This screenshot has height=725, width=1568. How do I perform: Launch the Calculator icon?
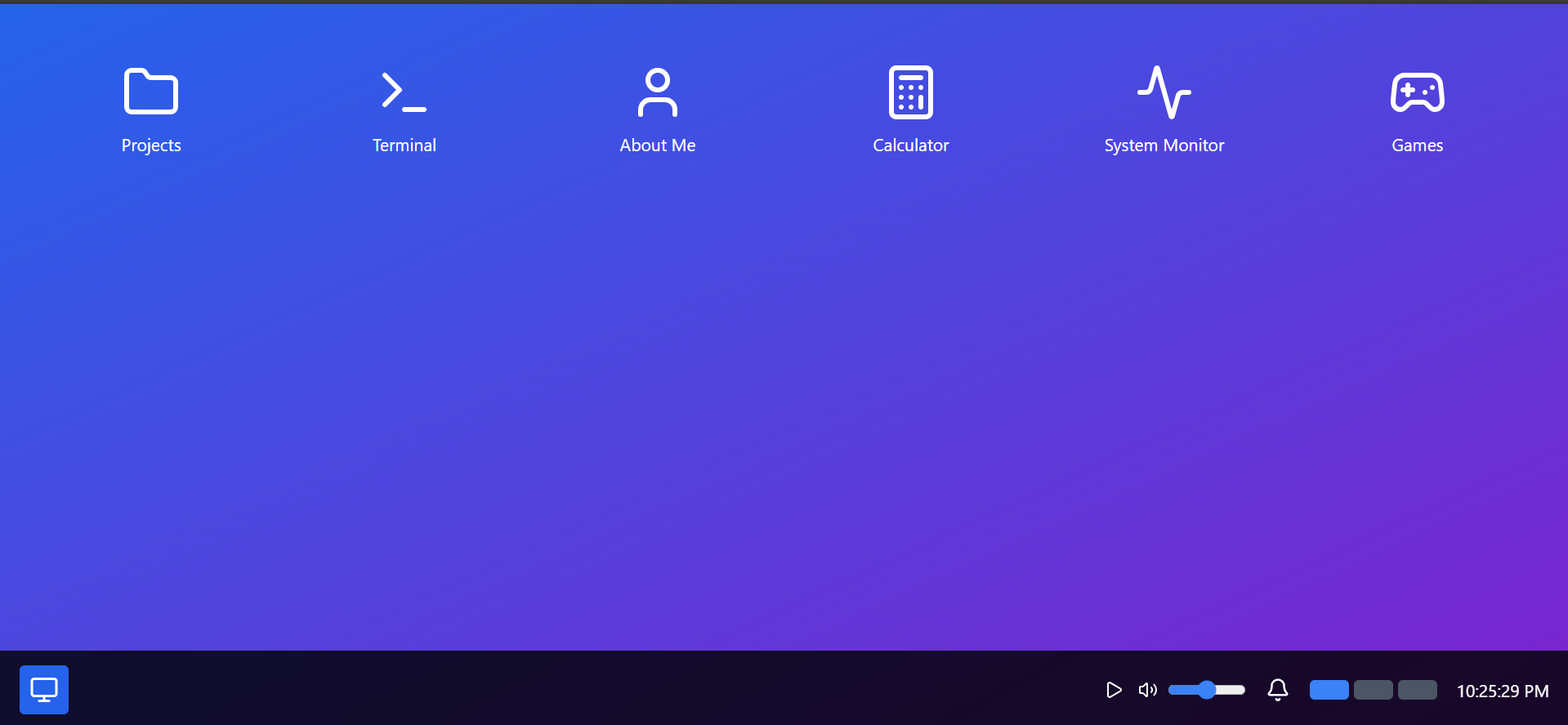pos(911,92)
